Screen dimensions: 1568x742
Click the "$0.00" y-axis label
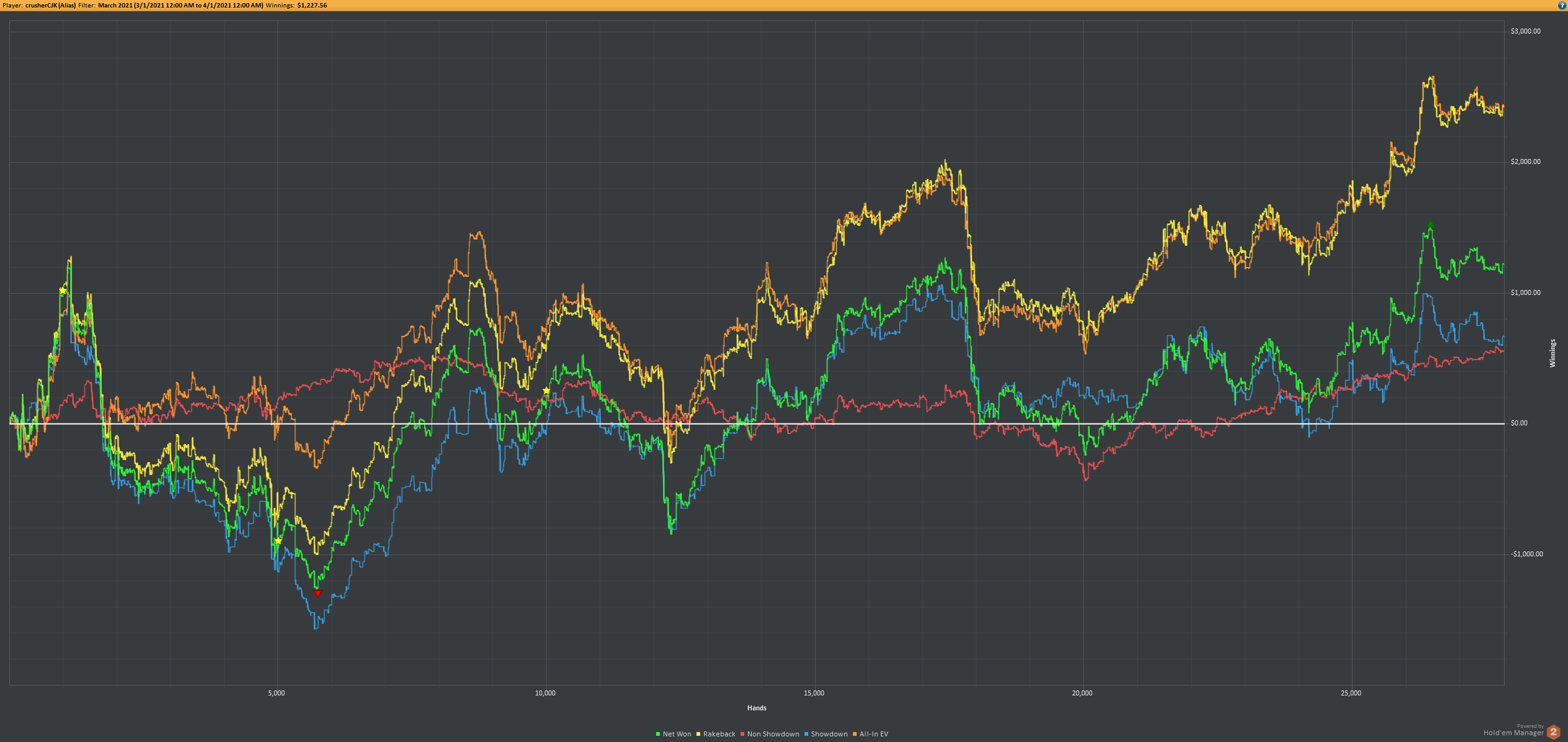pyautogui.click(x=1519, y=423)
